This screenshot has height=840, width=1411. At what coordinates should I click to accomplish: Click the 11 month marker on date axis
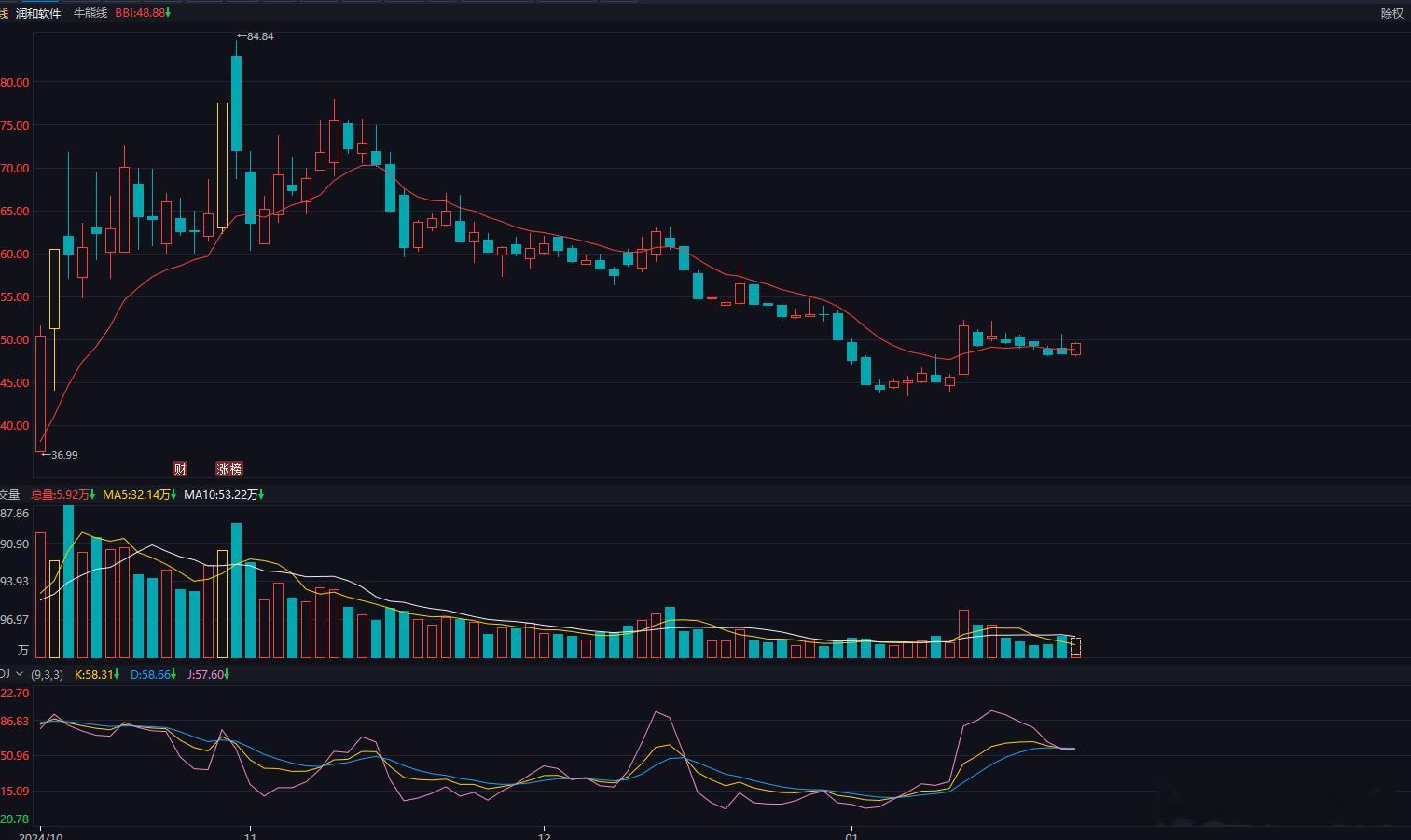(x=250, y=835)
